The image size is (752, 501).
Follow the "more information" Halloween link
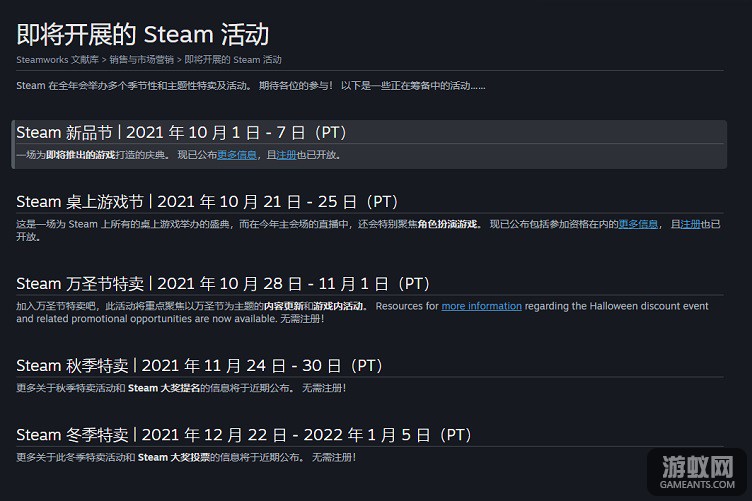coord(482,306)
